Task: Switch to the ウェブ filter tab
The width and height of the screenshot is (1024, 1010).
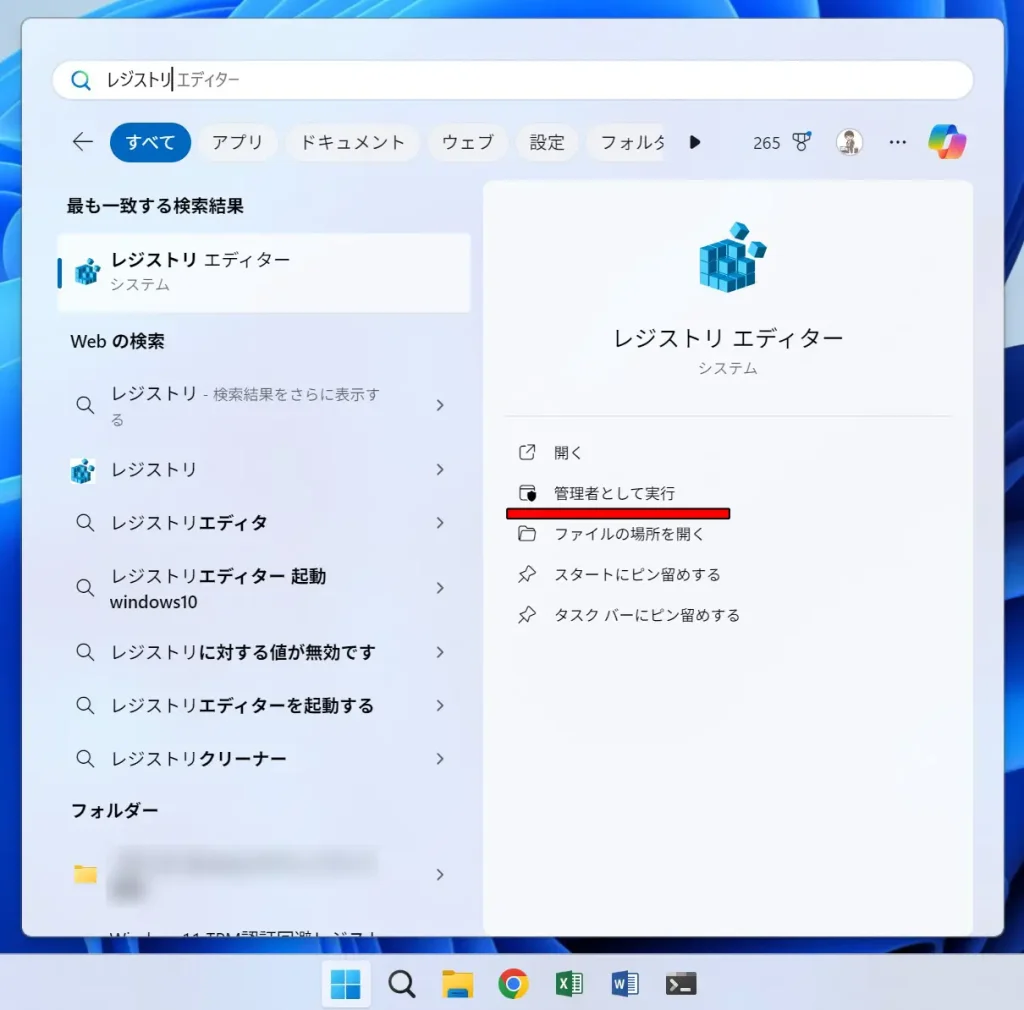Action: (468, 142)
